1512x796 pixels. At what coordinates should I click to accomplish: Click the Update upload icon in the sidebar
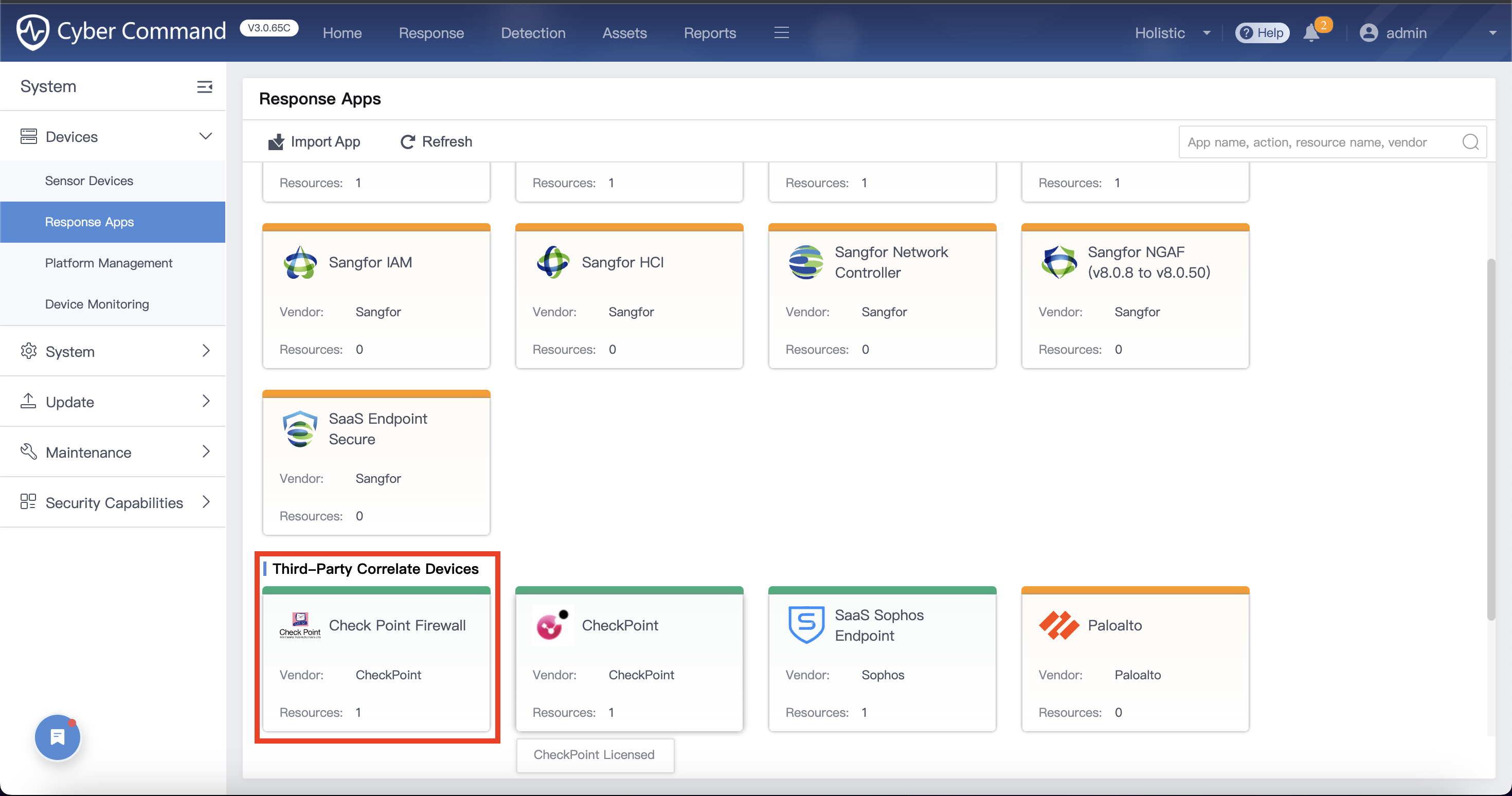coord(29,402)
